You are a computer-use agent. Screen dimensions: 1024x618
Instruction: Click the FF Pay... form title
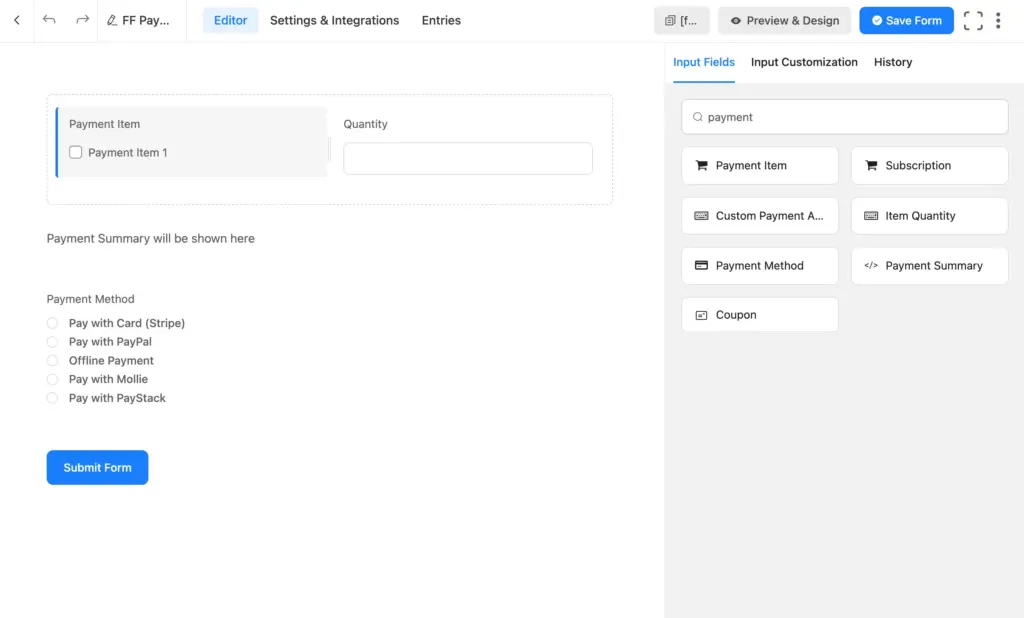click(x=146, y=20)
